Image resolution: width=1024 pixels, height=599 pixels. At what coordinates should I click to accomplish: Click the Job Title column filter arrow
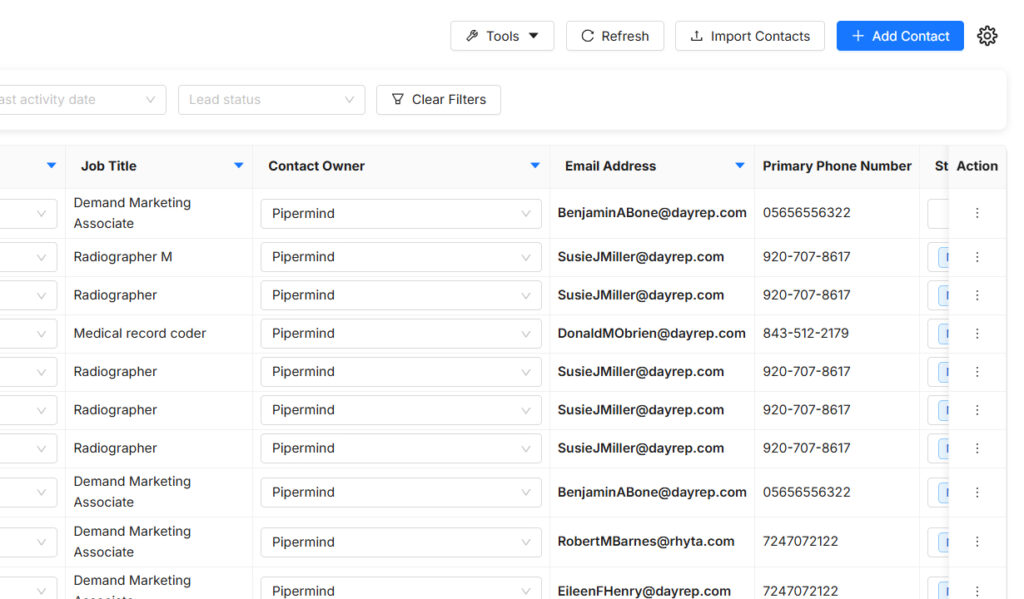click(238, 166)
